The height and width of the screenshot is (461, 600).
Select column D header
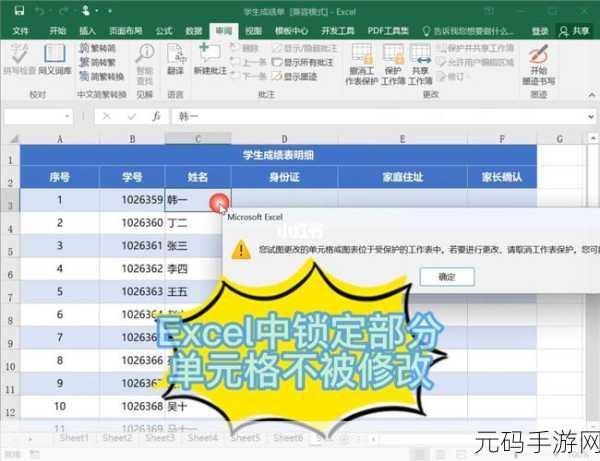[284, 139]
